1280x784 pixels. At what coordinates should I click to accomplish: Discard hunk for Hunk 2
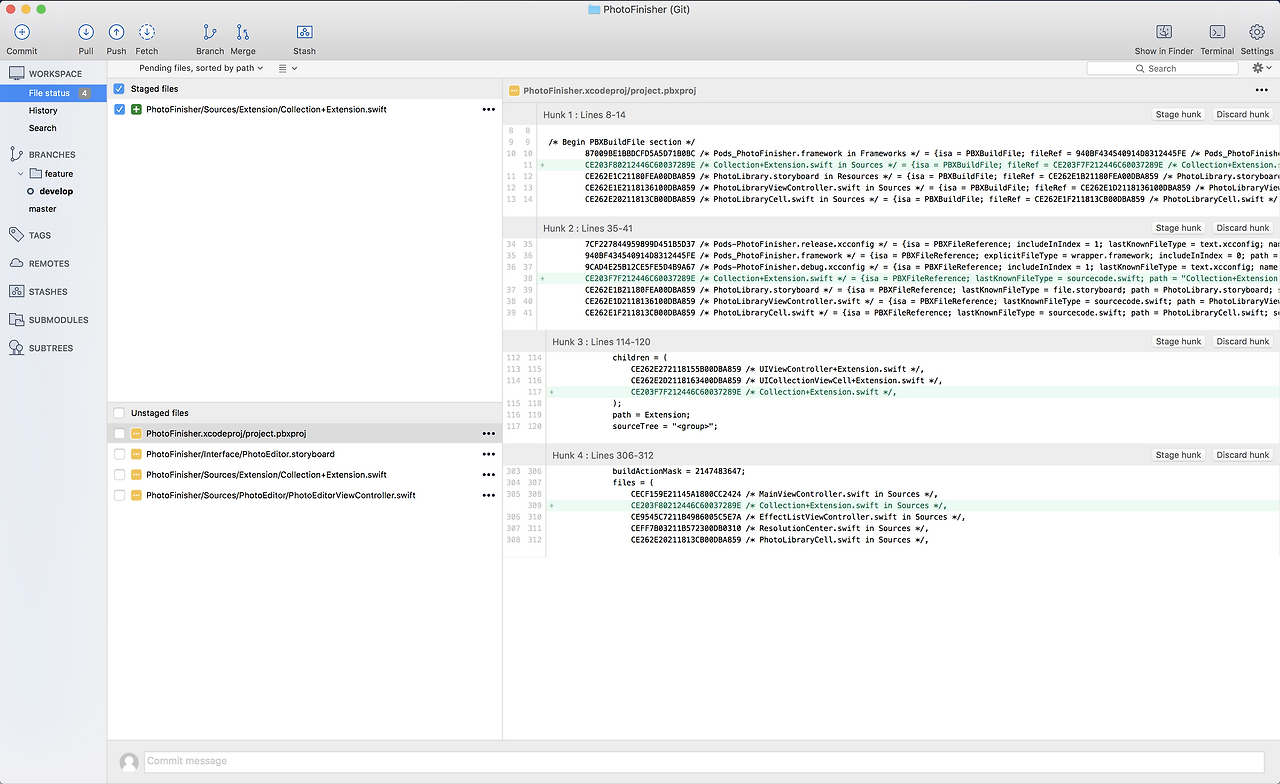coord(1242,228)
